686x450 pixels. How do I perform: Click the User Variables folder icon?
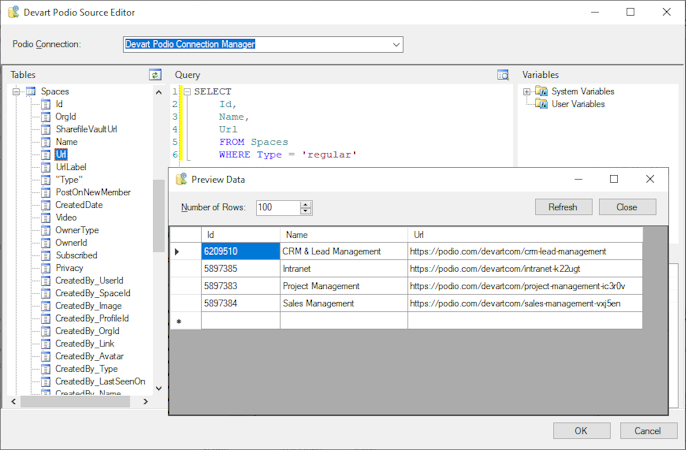click(x=541, y=104)
